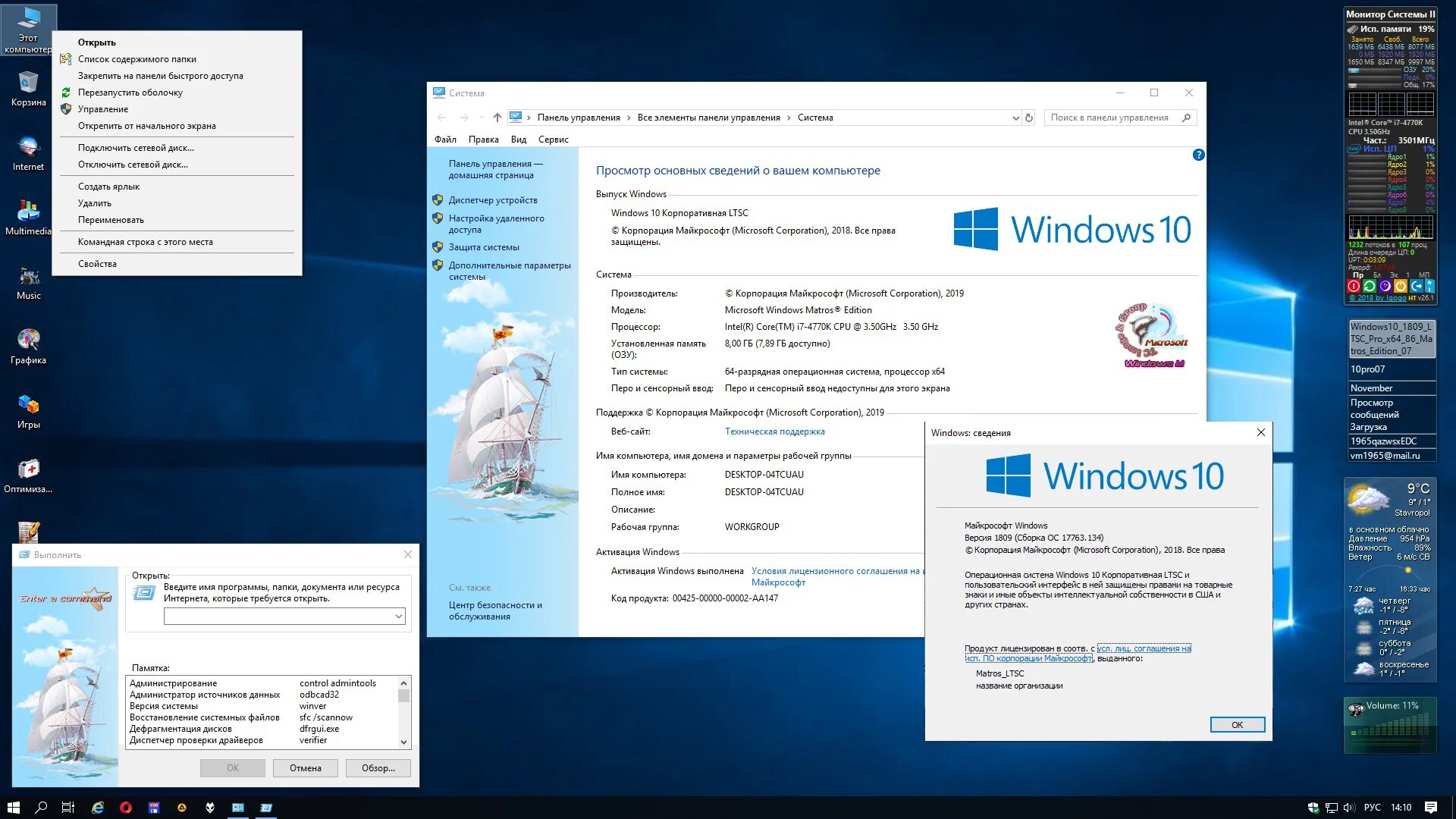Expand the Открыть combo box in Выполнить
This screenshot has height=819, width=1456.
pyautogui.click(x=398, y=617)
